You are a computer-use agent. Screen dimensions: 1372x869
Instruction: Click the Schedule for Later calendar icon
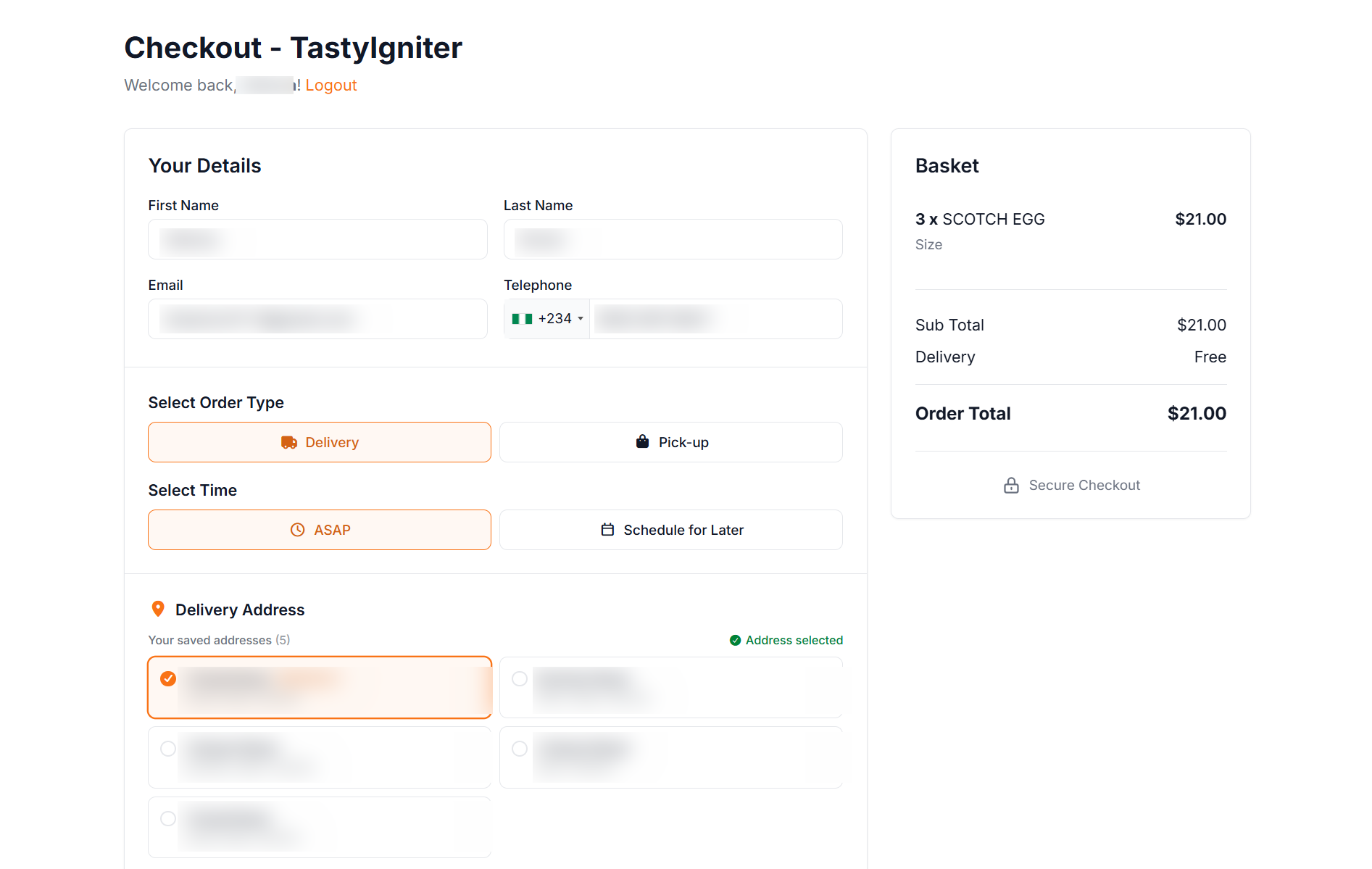[x=607, y=530]
